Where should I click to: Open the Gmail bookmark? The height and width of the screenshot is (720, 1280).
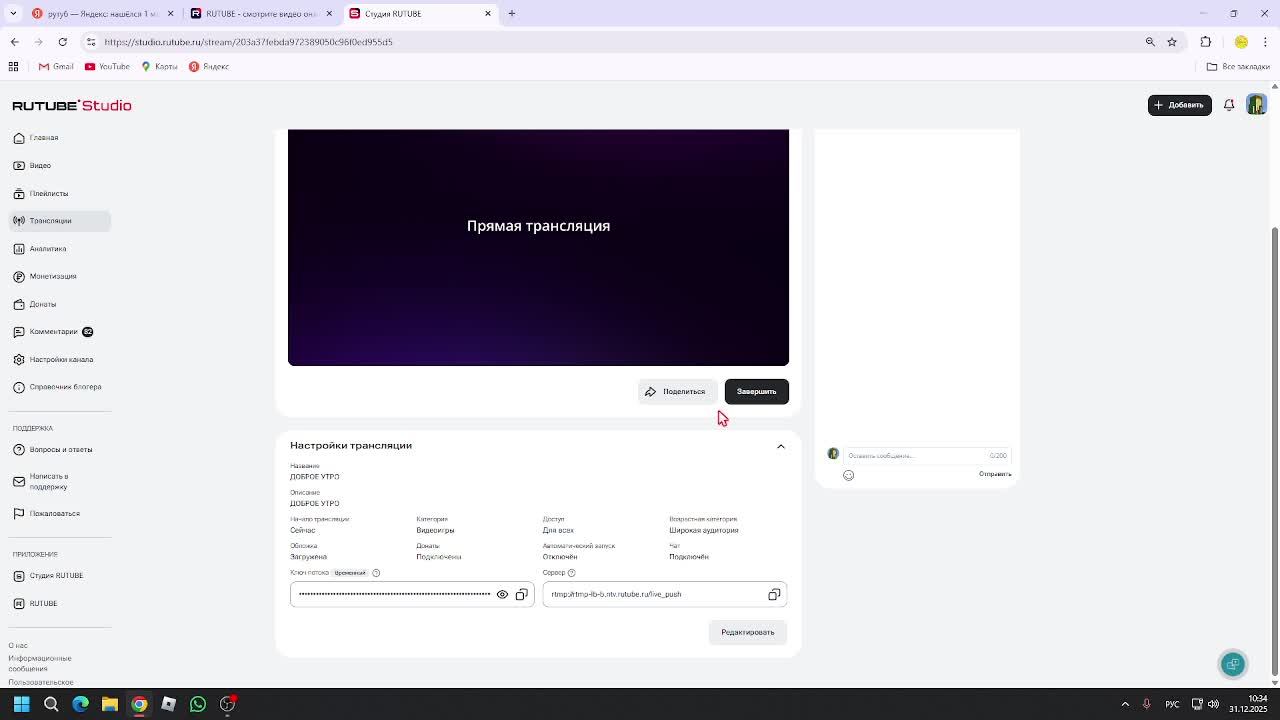[x=56, y=67]
